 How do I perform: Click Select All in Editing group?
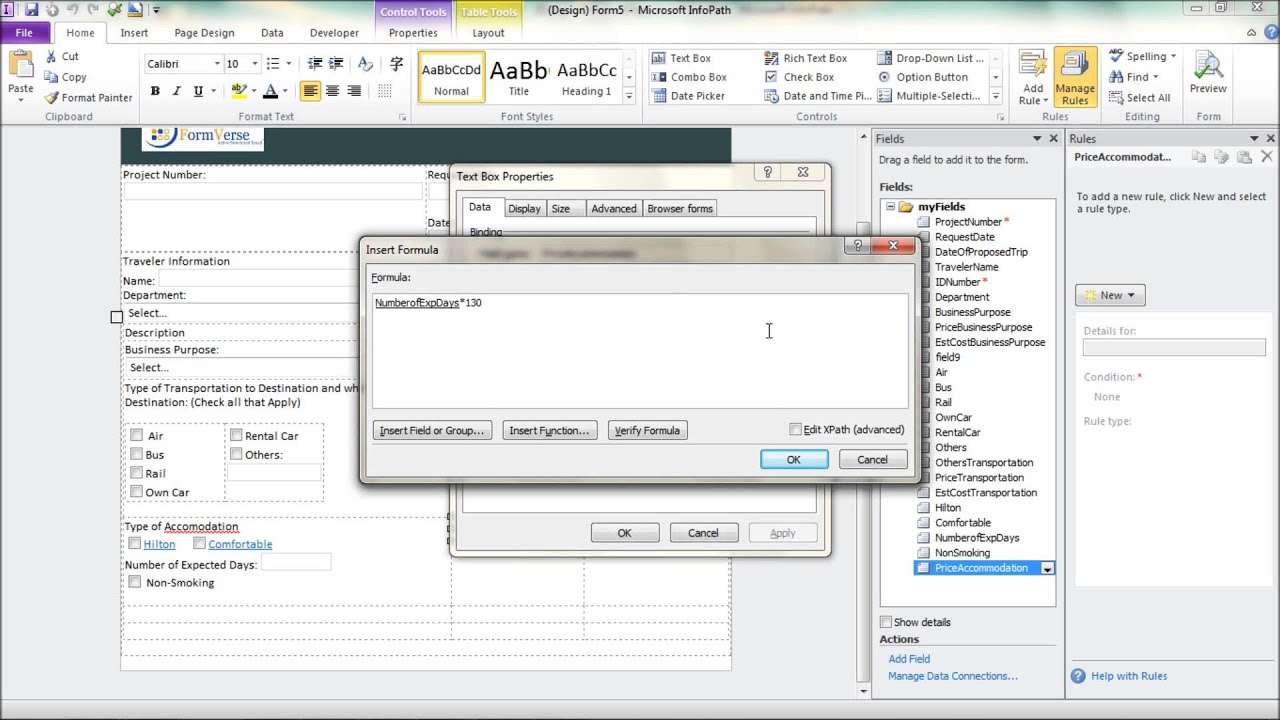point(1139,98)
